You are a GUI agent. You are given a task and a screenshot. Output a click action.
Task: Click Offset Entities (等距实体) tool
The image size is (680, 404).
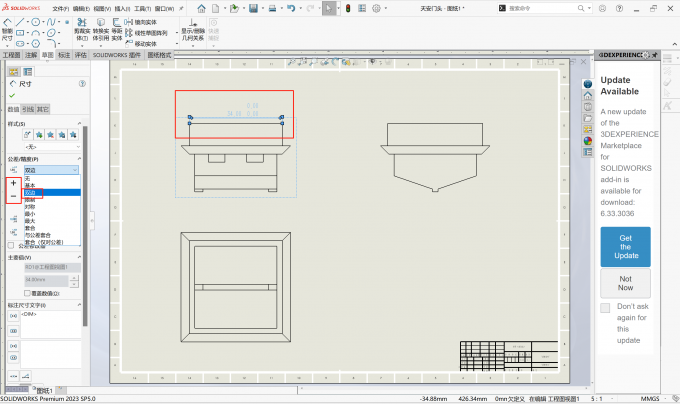pos(117,29)
